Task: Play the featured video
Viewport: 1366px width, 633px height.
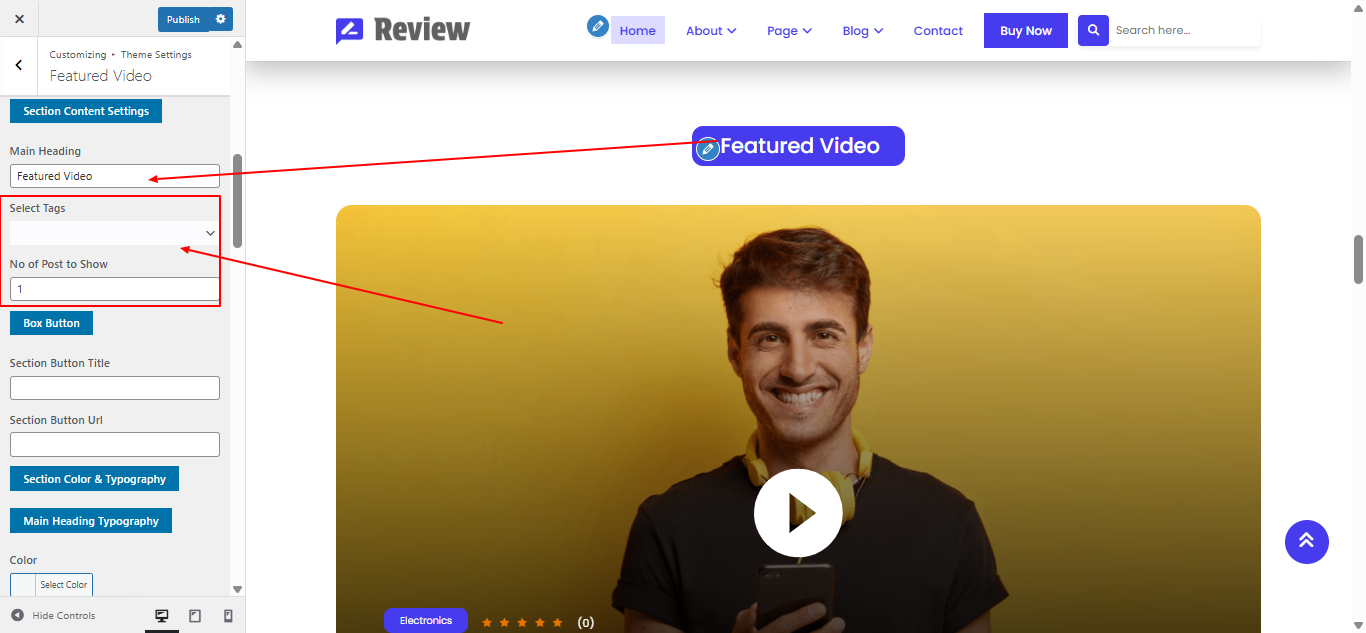Action: (798, 513)
